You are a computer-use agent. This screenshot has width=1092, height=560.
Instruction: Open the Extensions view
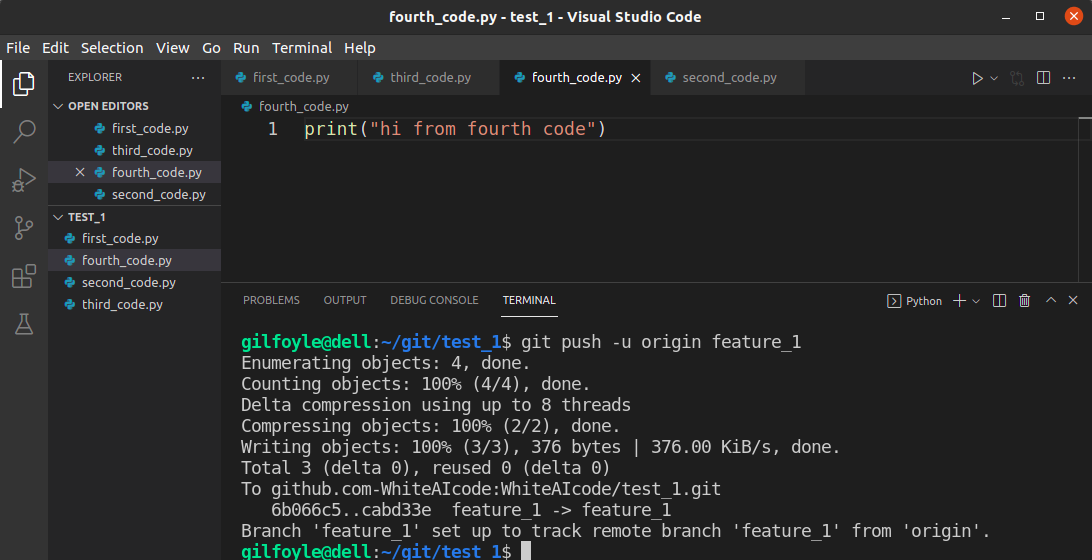click(x=24, y=276)
